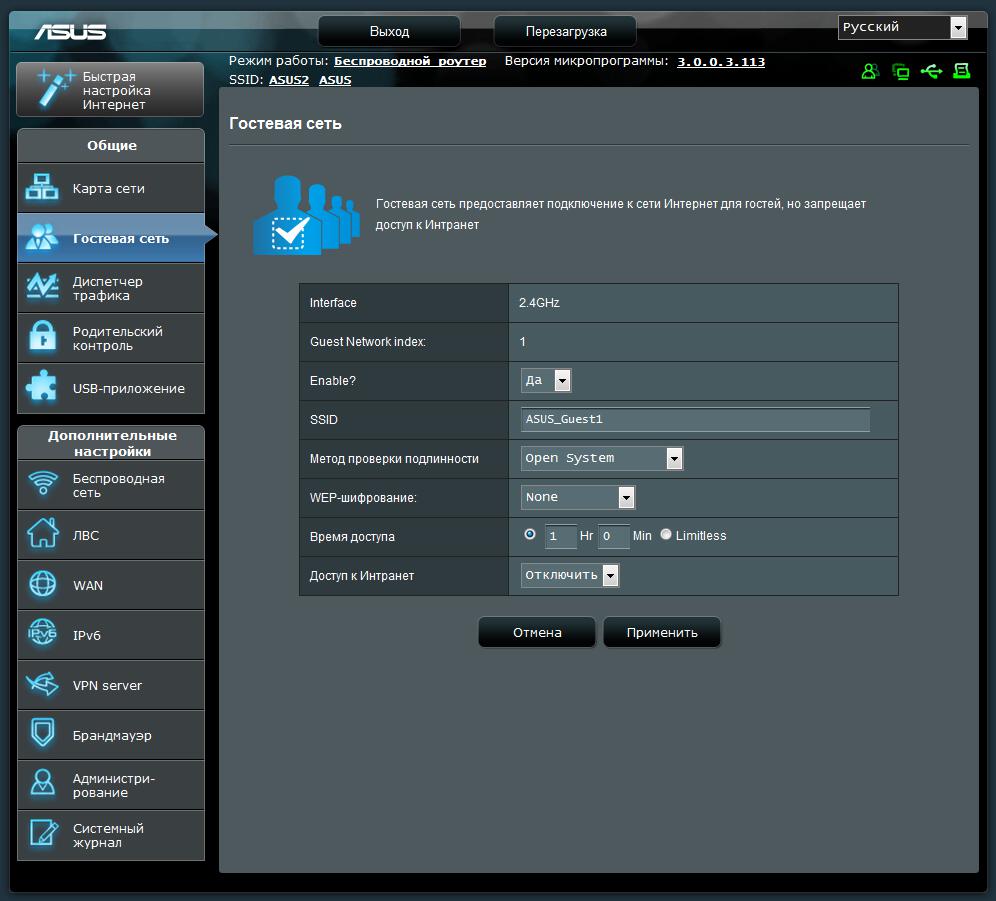Open quick Internet setup via the magic wand icon

point(55,90)
